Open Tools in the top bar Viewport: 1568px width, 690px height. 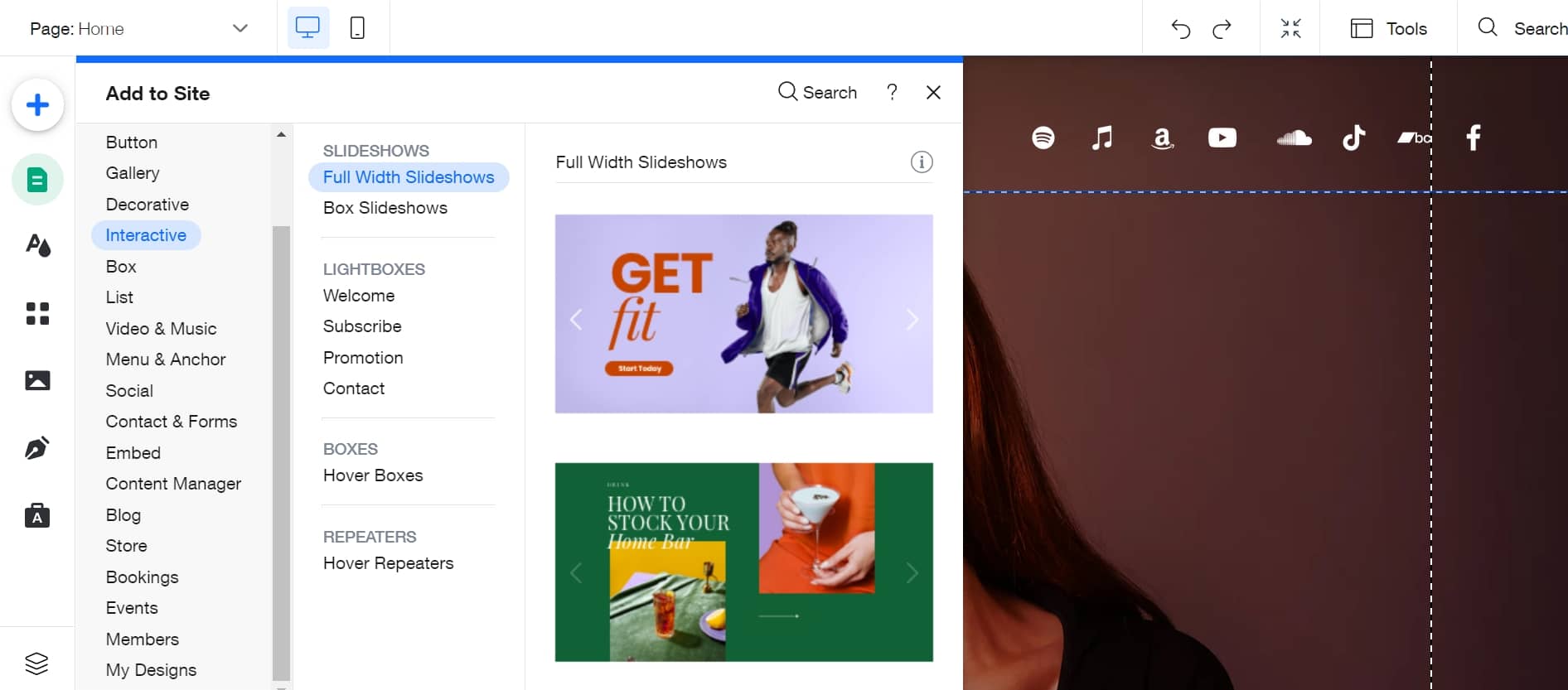pyautogui.click(x=1389, y=28)
